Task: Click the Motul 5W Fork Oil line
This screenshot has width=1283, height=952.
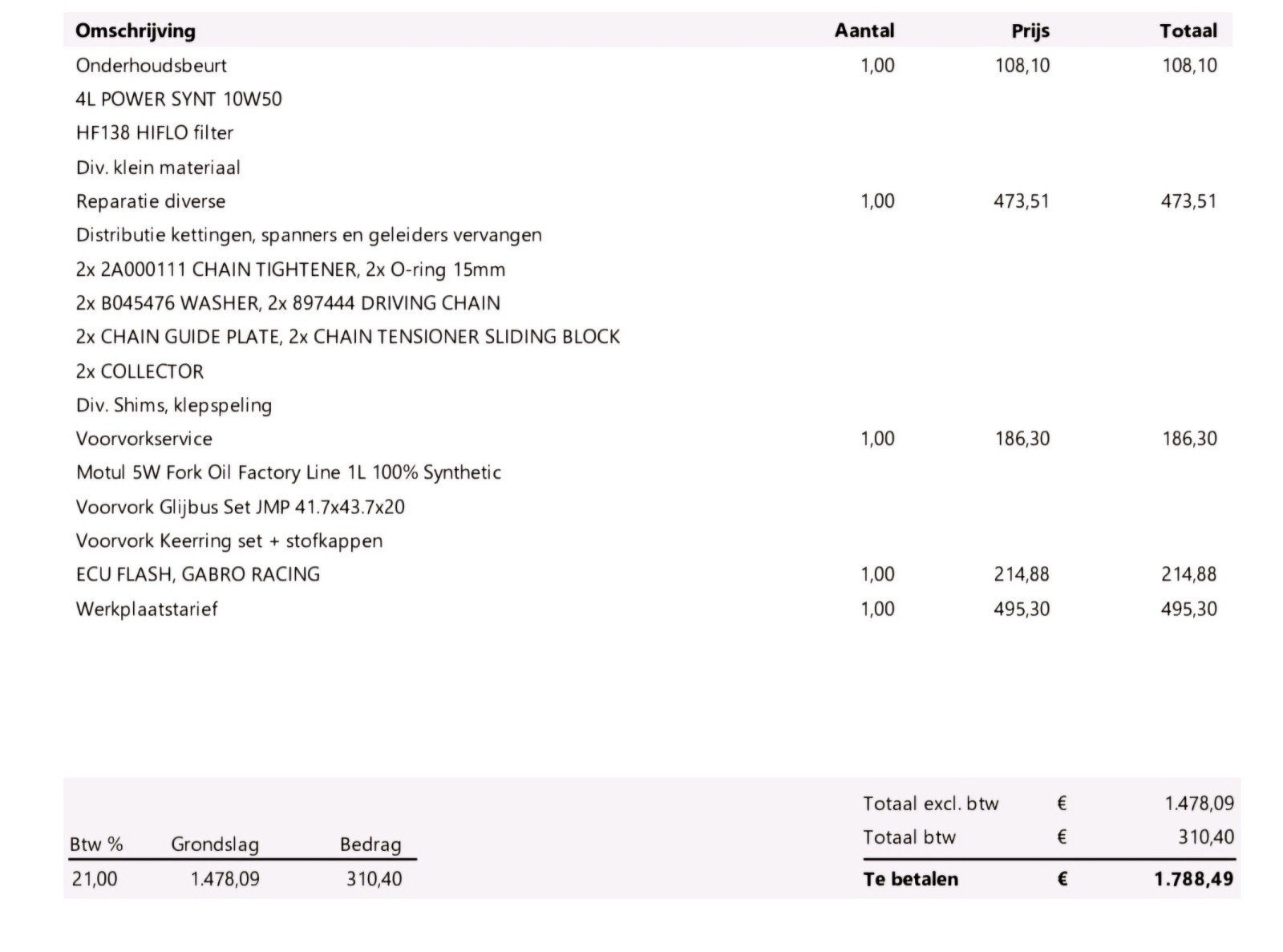Action: [289, 472]
